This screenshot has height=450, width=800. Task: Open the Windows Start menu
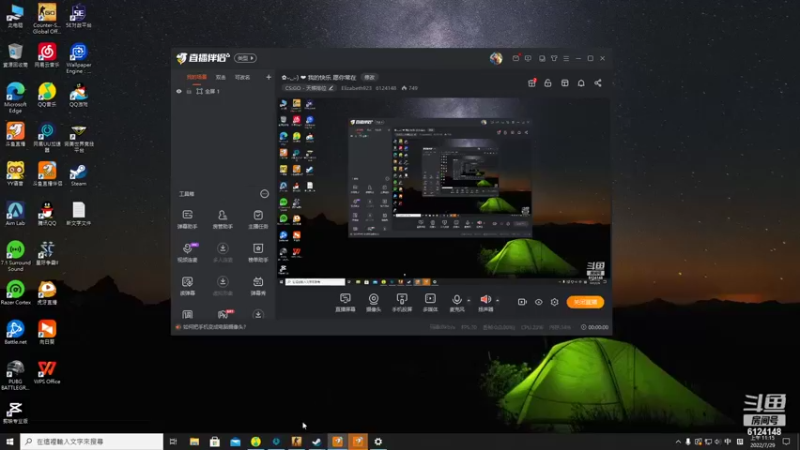coord(10,441)
